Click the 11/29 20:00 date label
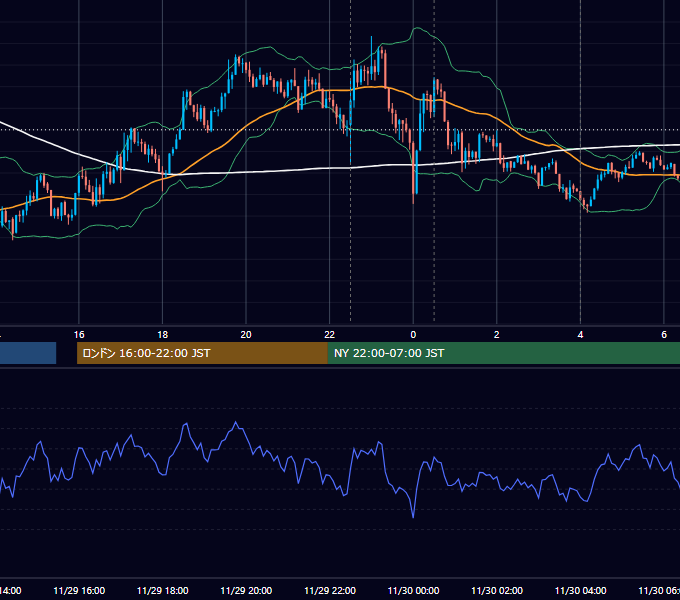 pos(246,590)
